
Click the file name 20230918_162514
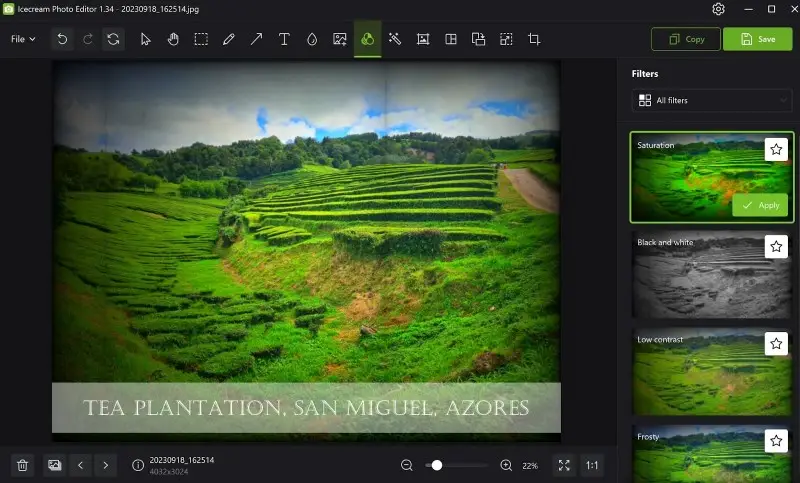tap(182, 460)
